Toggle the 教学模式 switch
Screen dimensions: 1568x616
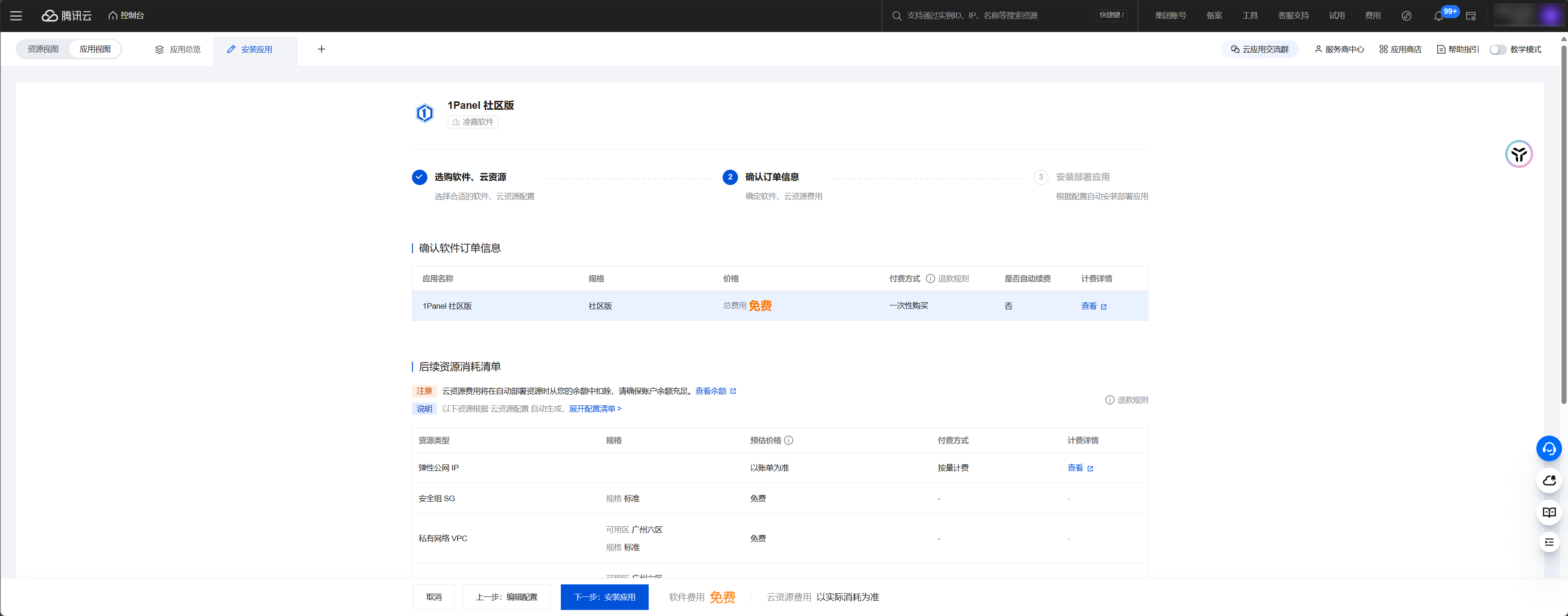coord(1497,50)
